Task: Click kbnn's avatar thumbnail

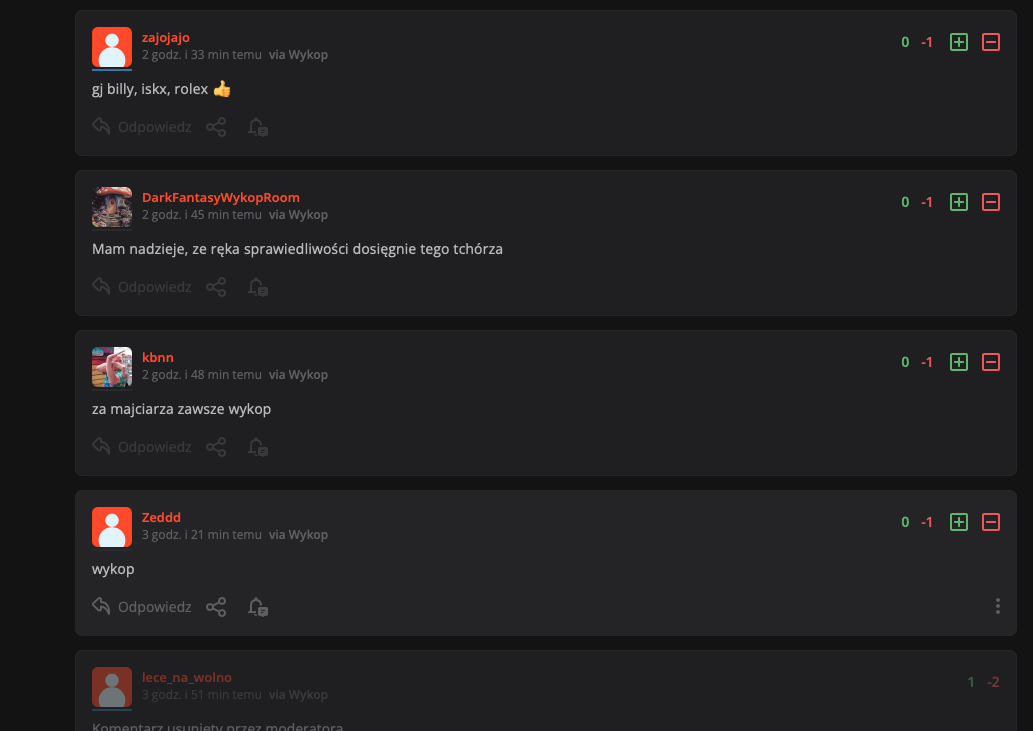Action: coord(112,367)
